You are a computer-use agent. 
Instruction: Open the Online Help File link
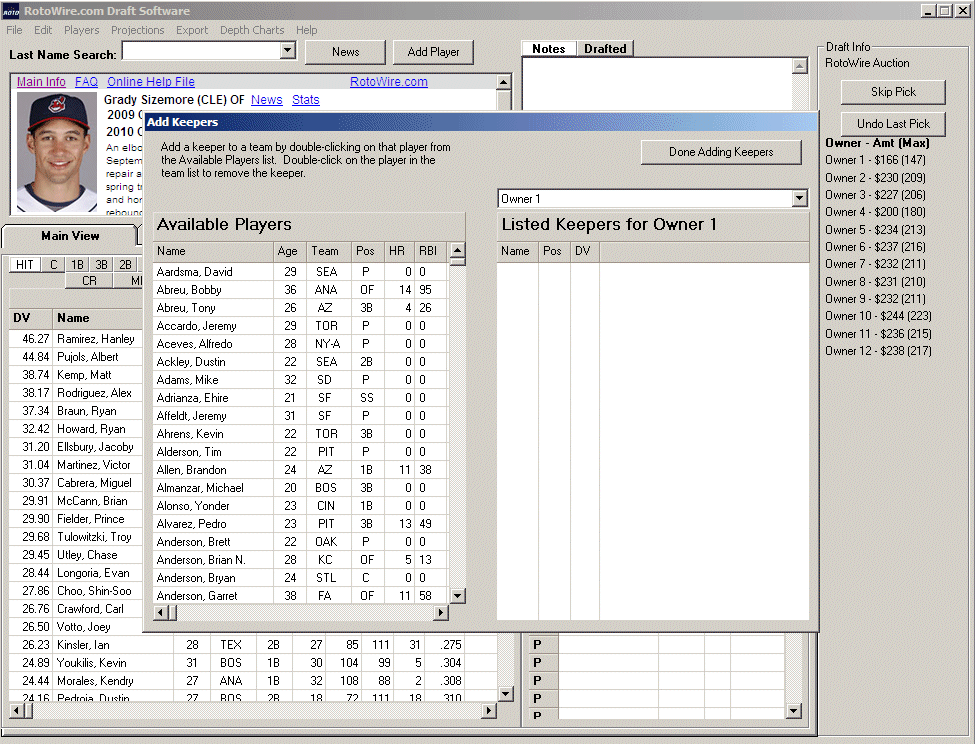pos(150,81)
